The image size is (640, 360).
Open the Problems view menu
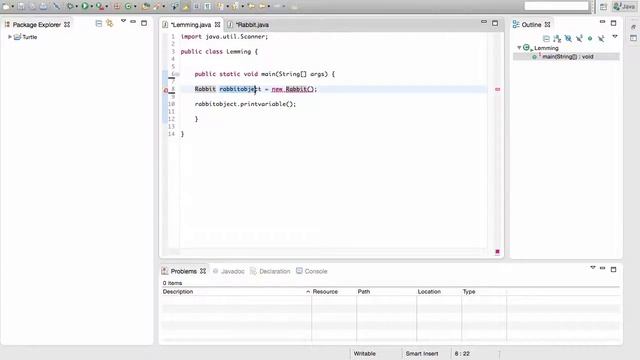(593, 267)
